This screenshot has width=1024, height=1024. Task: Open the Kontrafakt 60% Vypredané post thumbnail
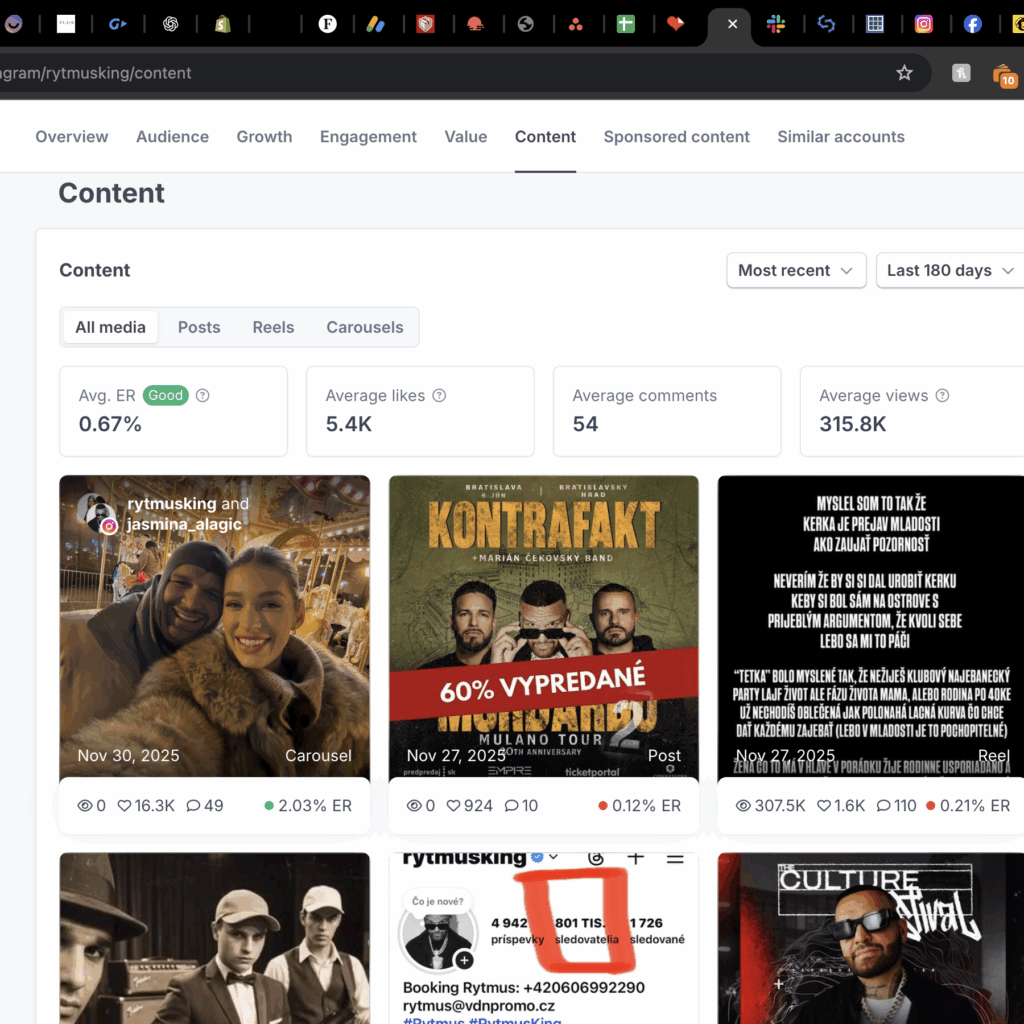click(543, 625)
